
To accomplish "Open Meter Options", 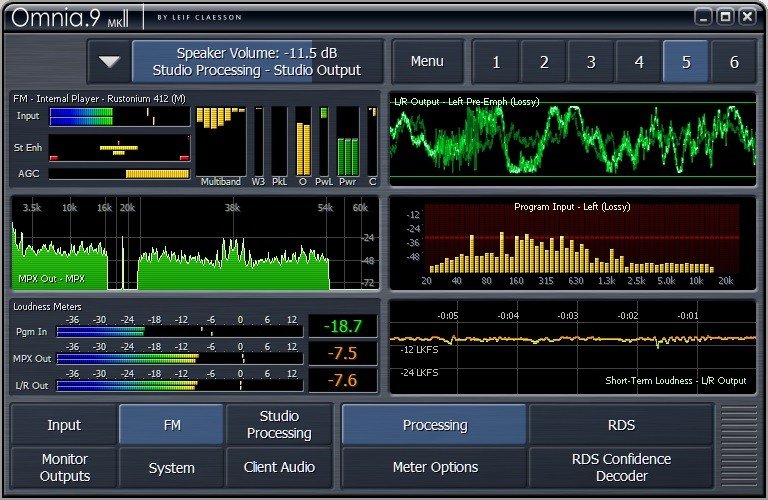I will point(434,467).
